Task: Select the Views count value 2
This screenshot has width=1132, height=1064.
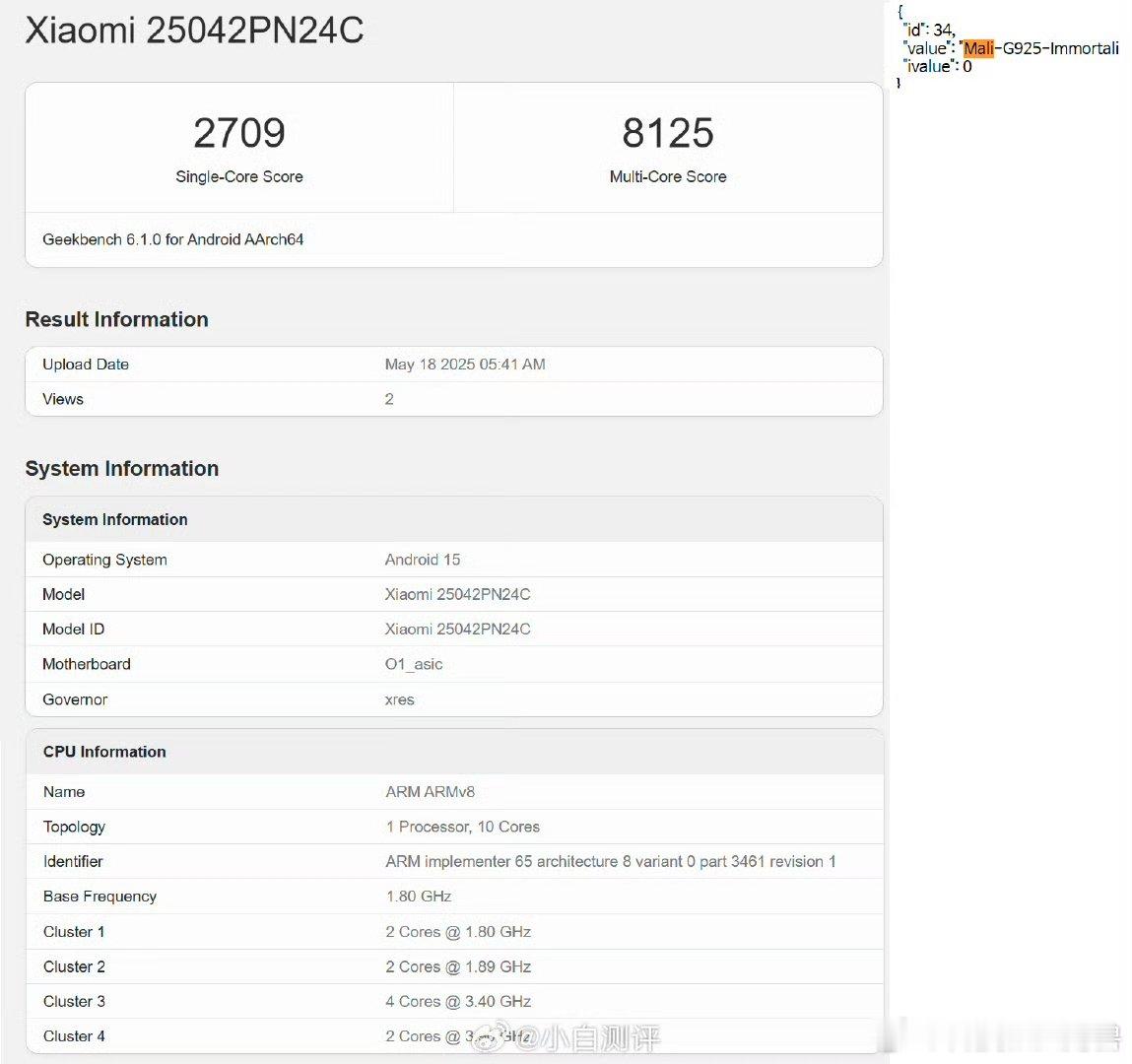Action: pyautogui.click(x=389, y=399)
